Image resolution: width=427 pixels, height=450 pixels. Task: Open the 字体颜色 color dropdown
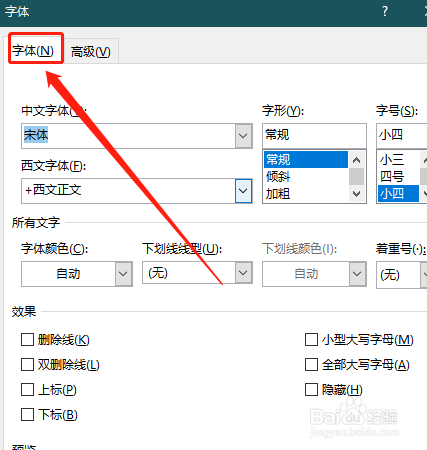pos(124,274)
